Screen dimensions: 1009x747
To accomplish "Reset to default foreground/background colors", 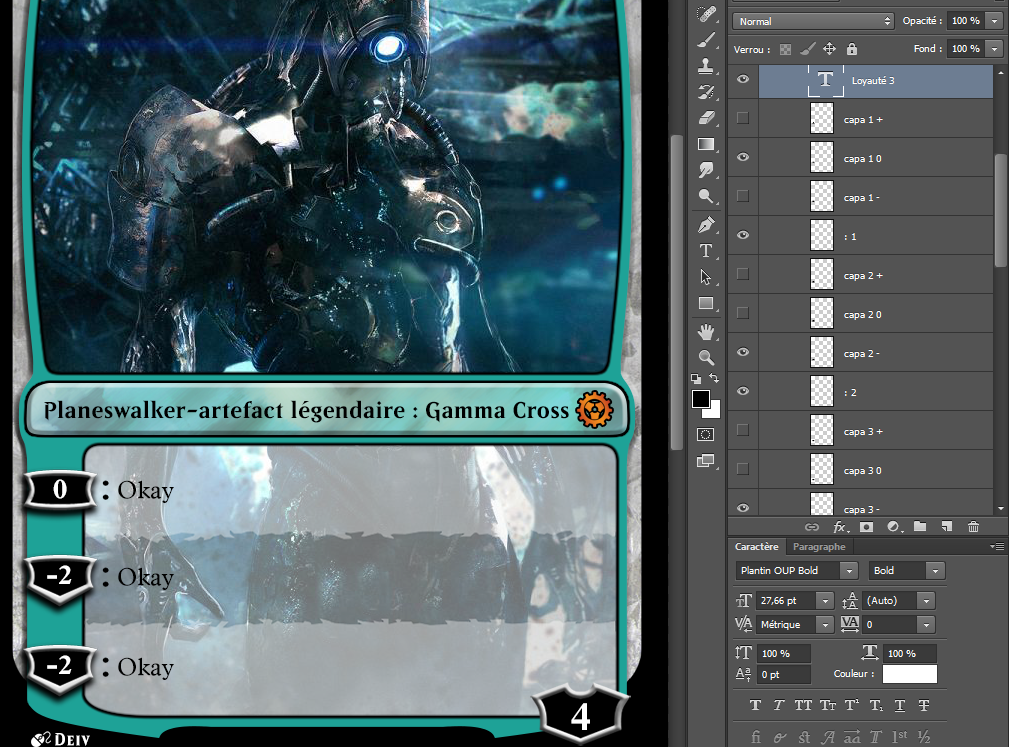I will tap(696, 379).
